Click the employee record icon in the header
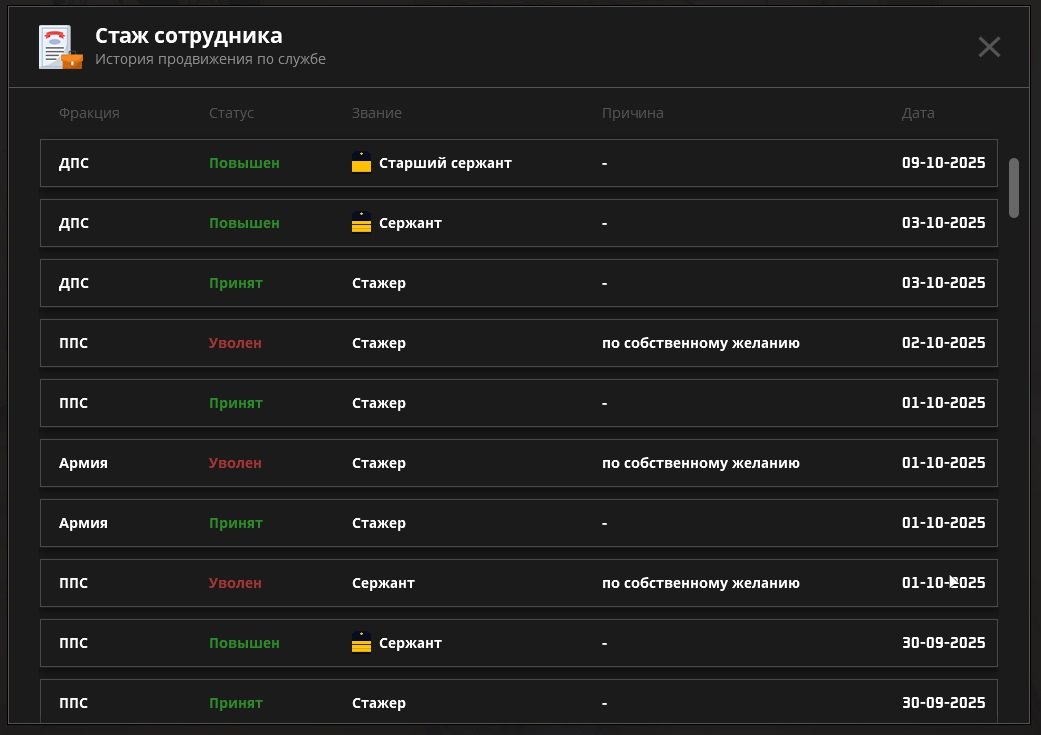 [x=60, y=47]
